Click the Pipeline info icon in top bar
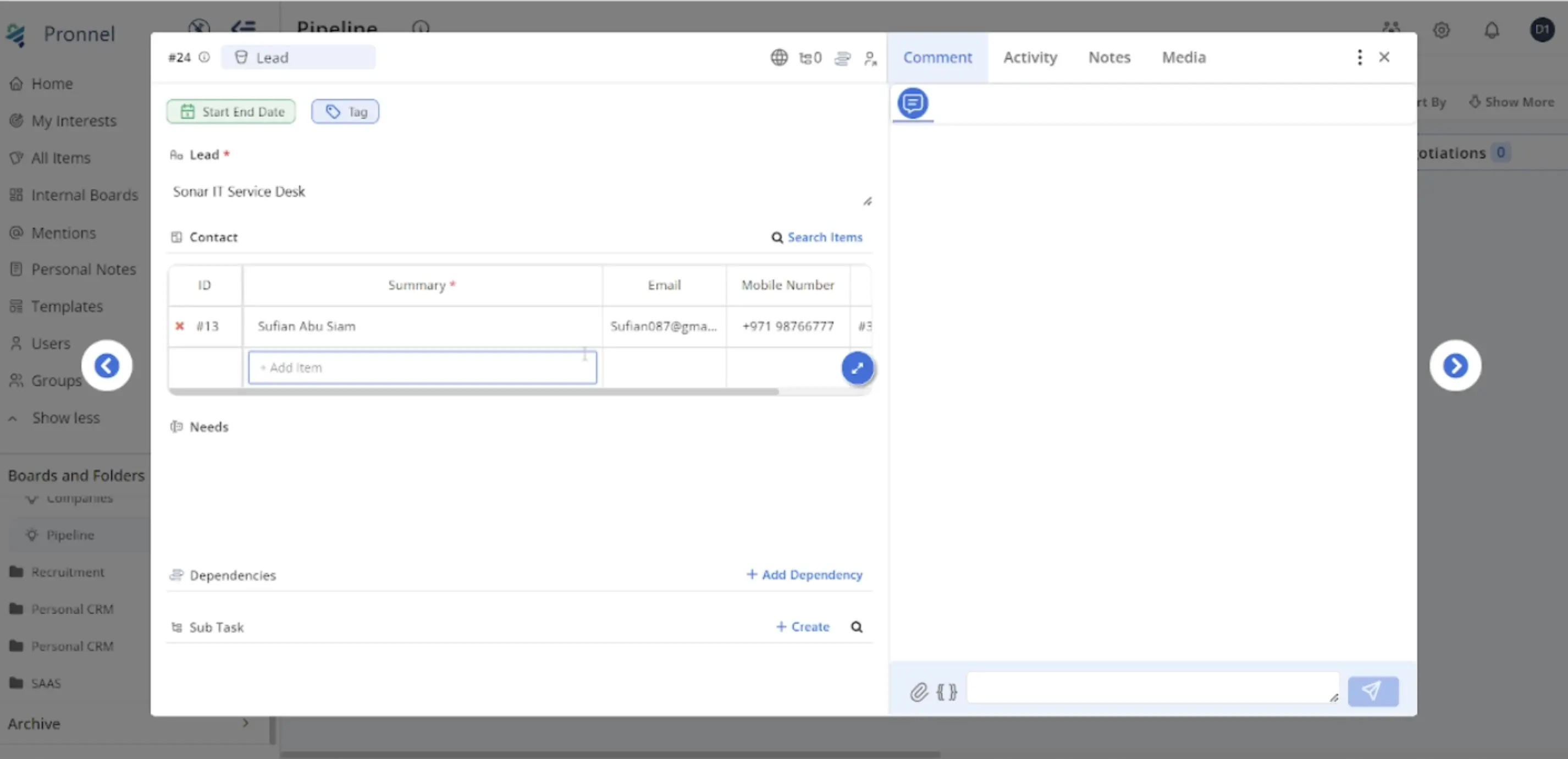 coord(421,28)
